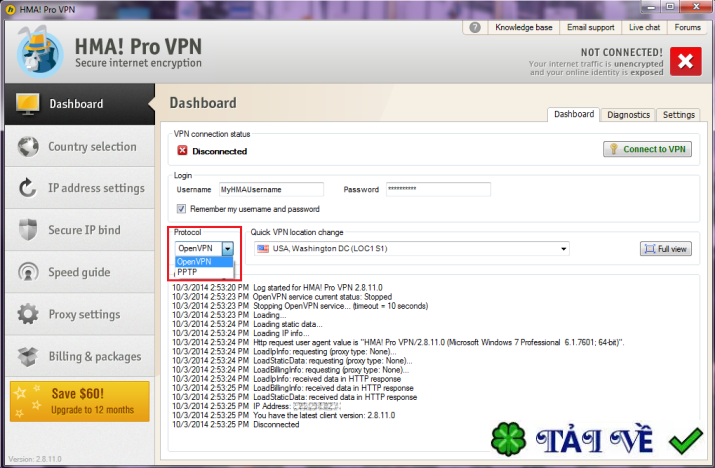Screen dimensions: 715x468
Task: Click the "Version: 2.8.11.0" label
Action: point(35,459)
